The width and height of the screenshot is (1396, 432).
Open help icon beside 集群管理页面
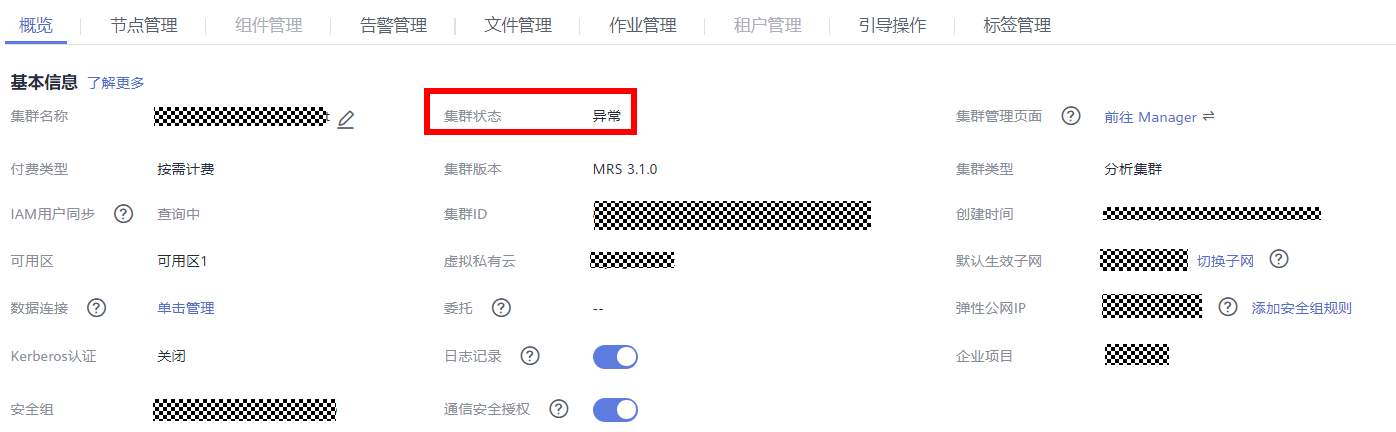(1071, 116)
